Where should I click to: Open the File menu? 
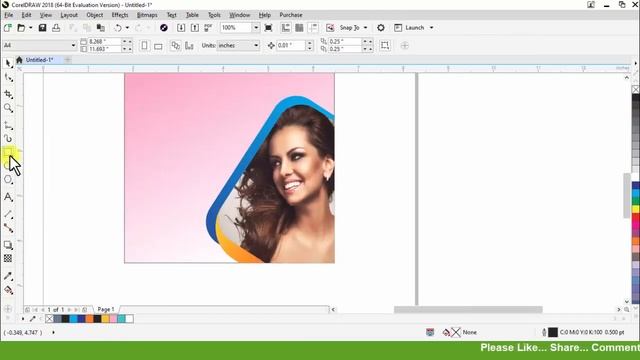tap(9, 15)
